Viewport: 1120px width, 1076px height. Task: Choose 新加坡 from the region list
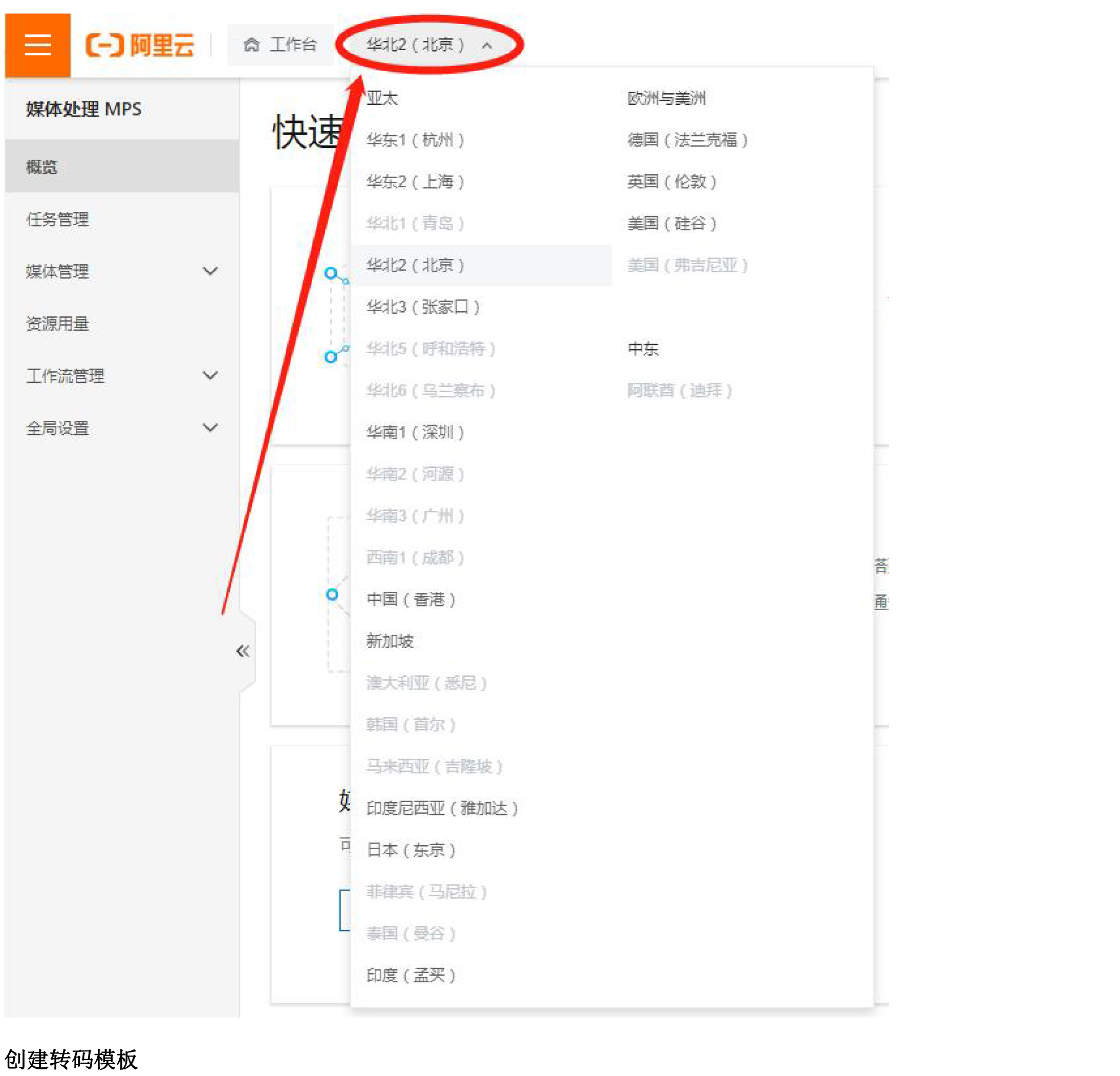pyautogui.click(x=390, y=641)
